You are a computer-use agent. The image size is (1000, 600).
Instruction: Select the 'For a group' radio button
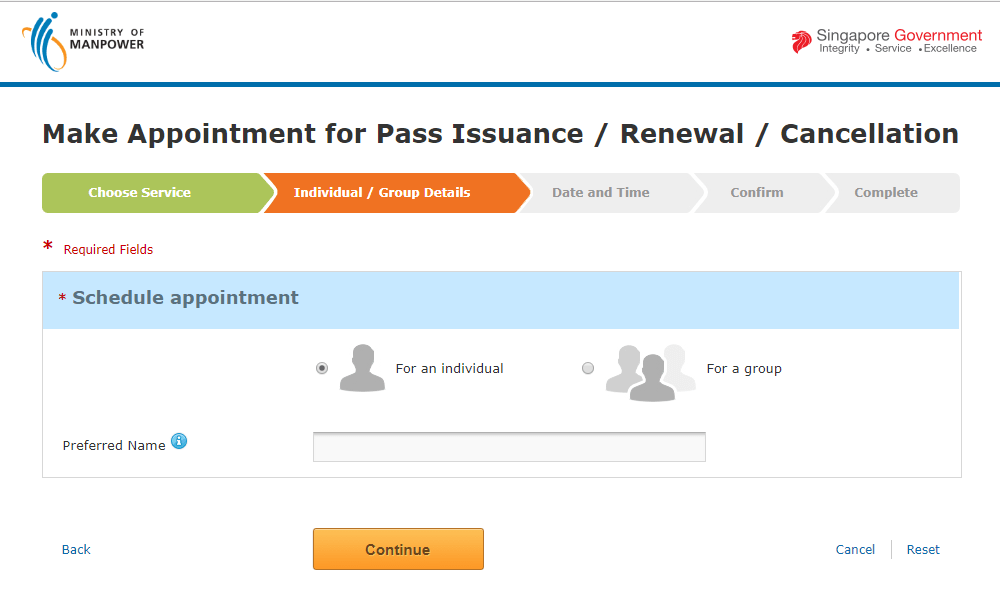pos(588,368)
